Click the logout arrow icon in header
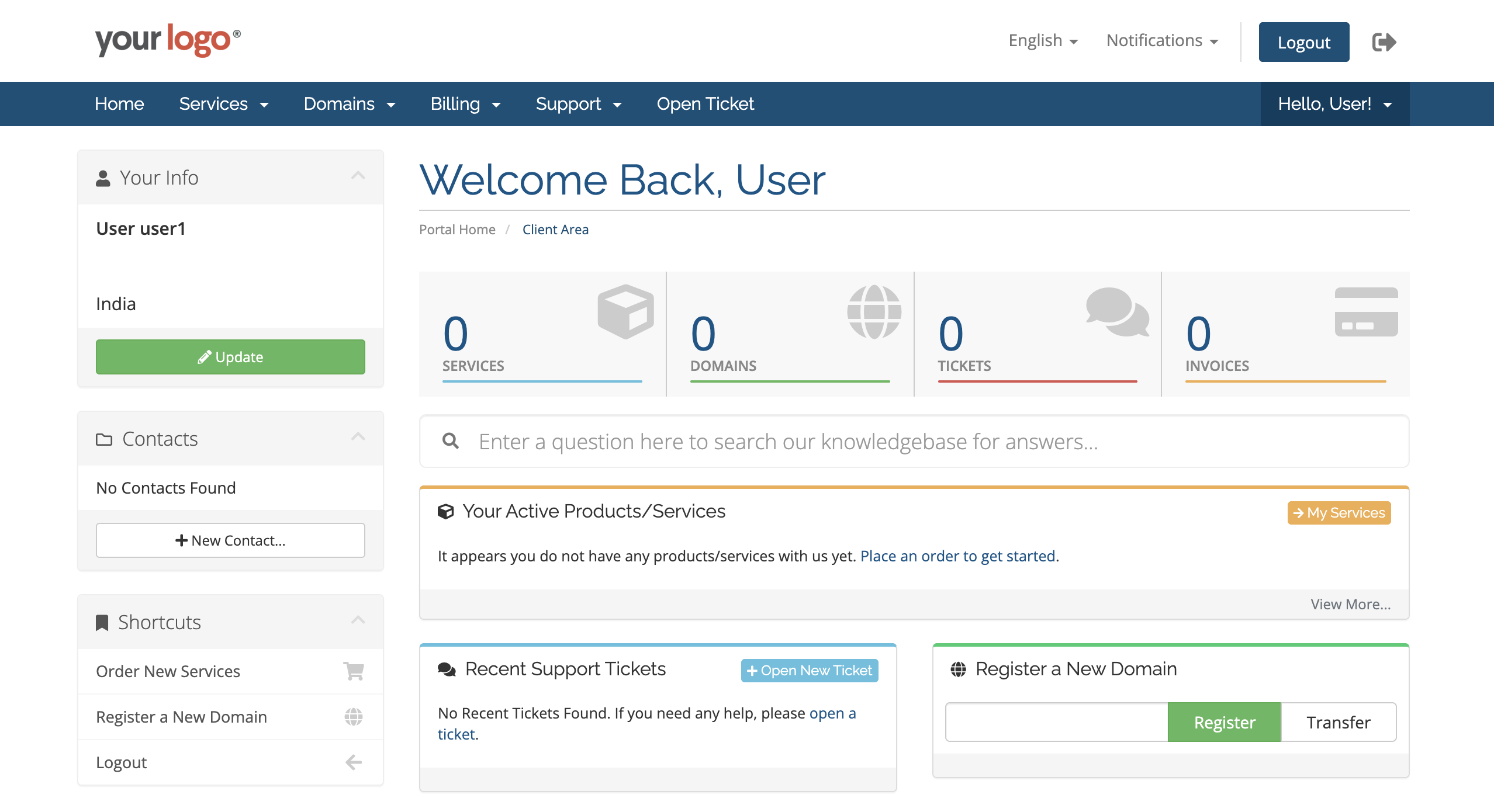The height and width of the screenshot is (812, 1494). [1384, 42]
